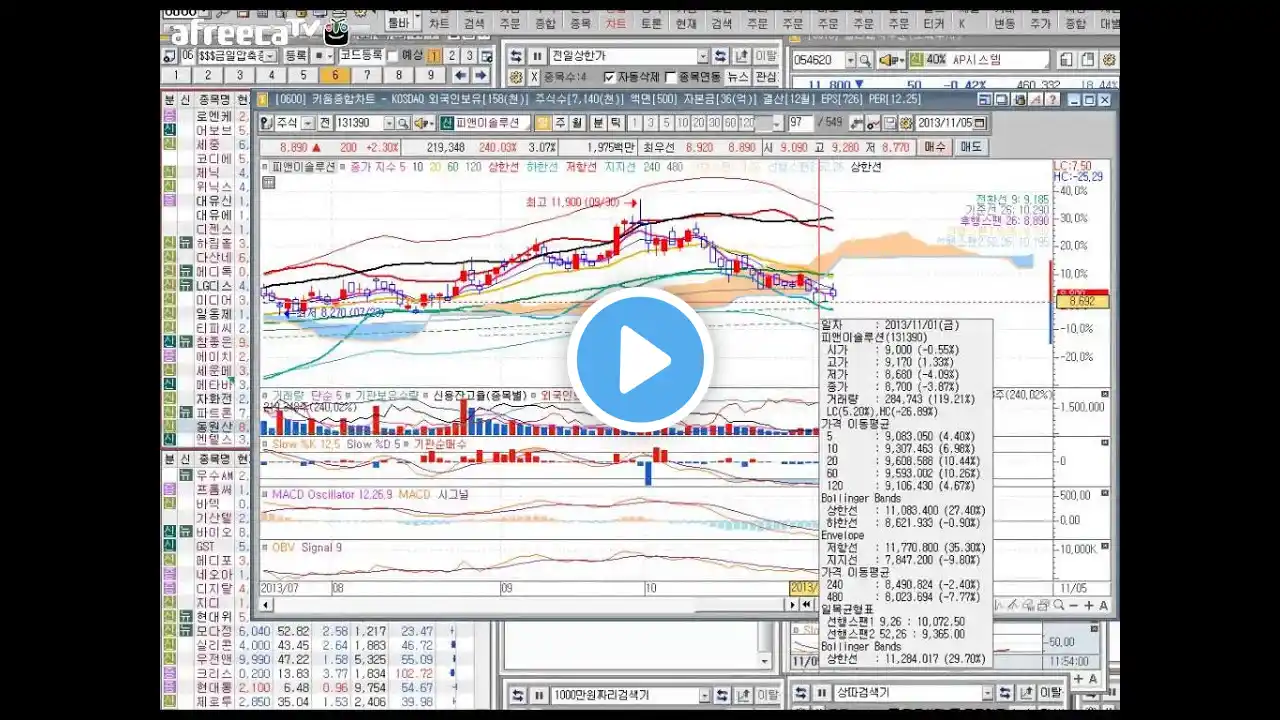
Task: Toggle the 예상 checkbox
Action: click(x=392, y=56)
